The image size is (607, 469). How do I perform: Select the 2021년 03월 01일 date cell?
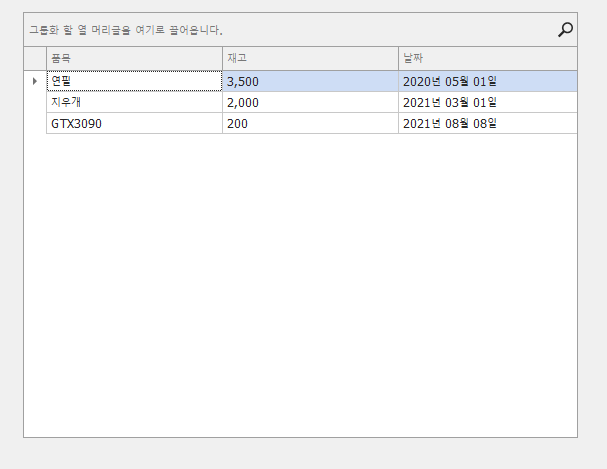(487, 102)
